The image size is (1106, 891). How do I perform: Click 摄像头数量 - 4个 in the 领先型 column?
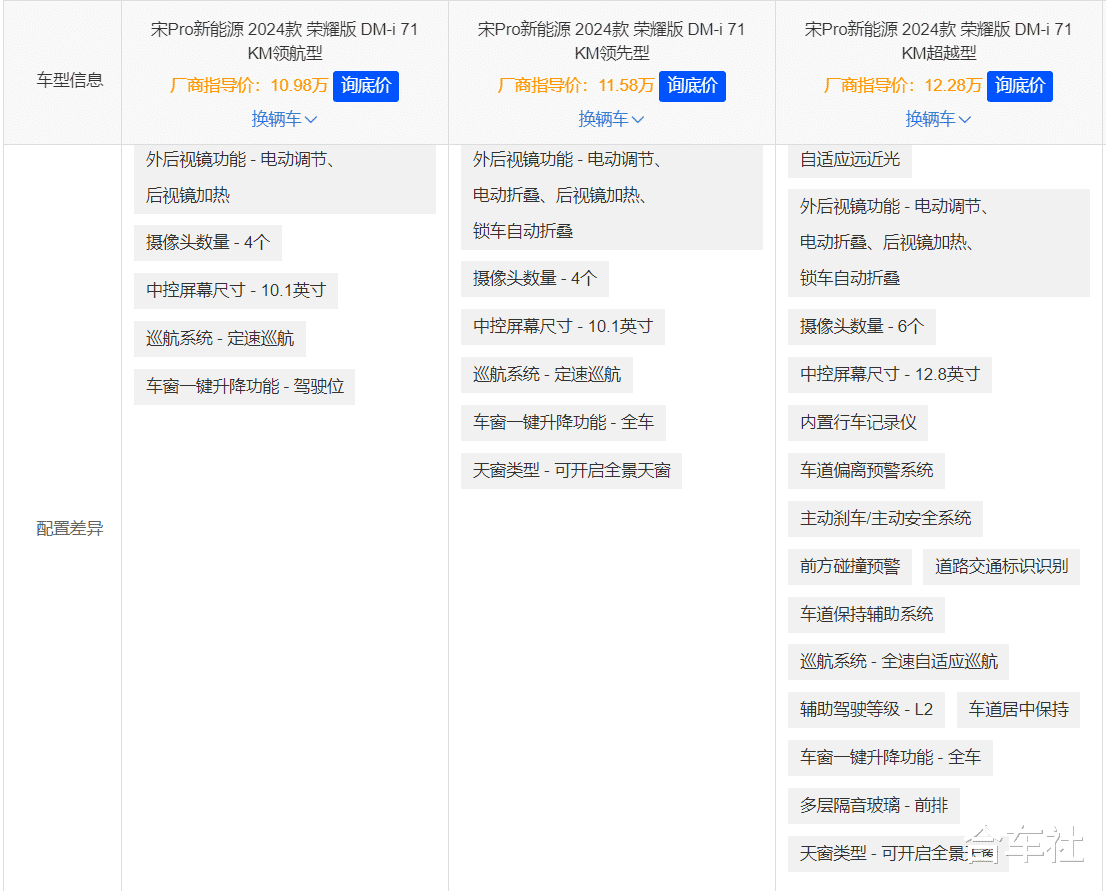(535, 279)
